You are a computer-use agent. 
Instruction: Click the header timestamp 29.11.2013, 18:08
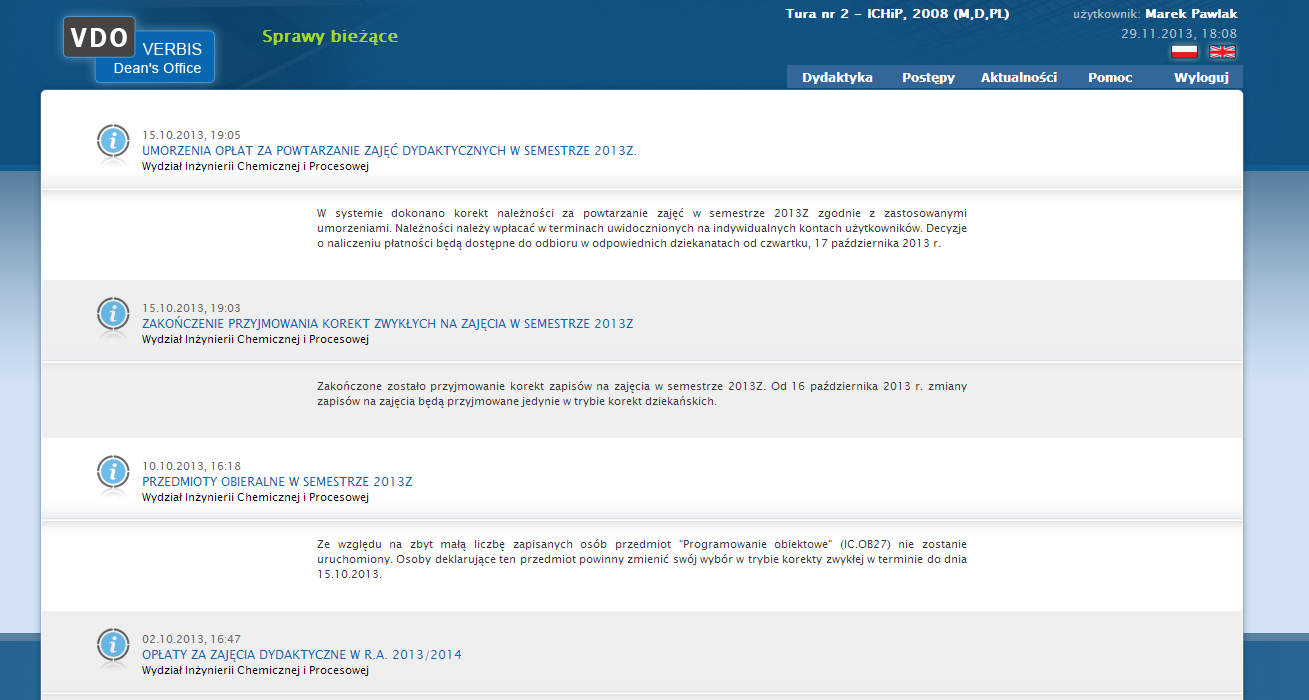[x=1179, y=33]
